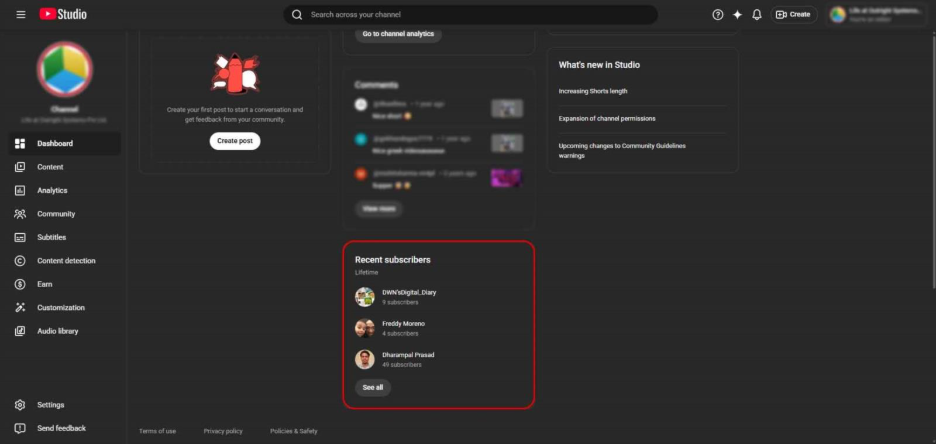
Task: Select the Content detection copyright icon
Action: [20, 261]
